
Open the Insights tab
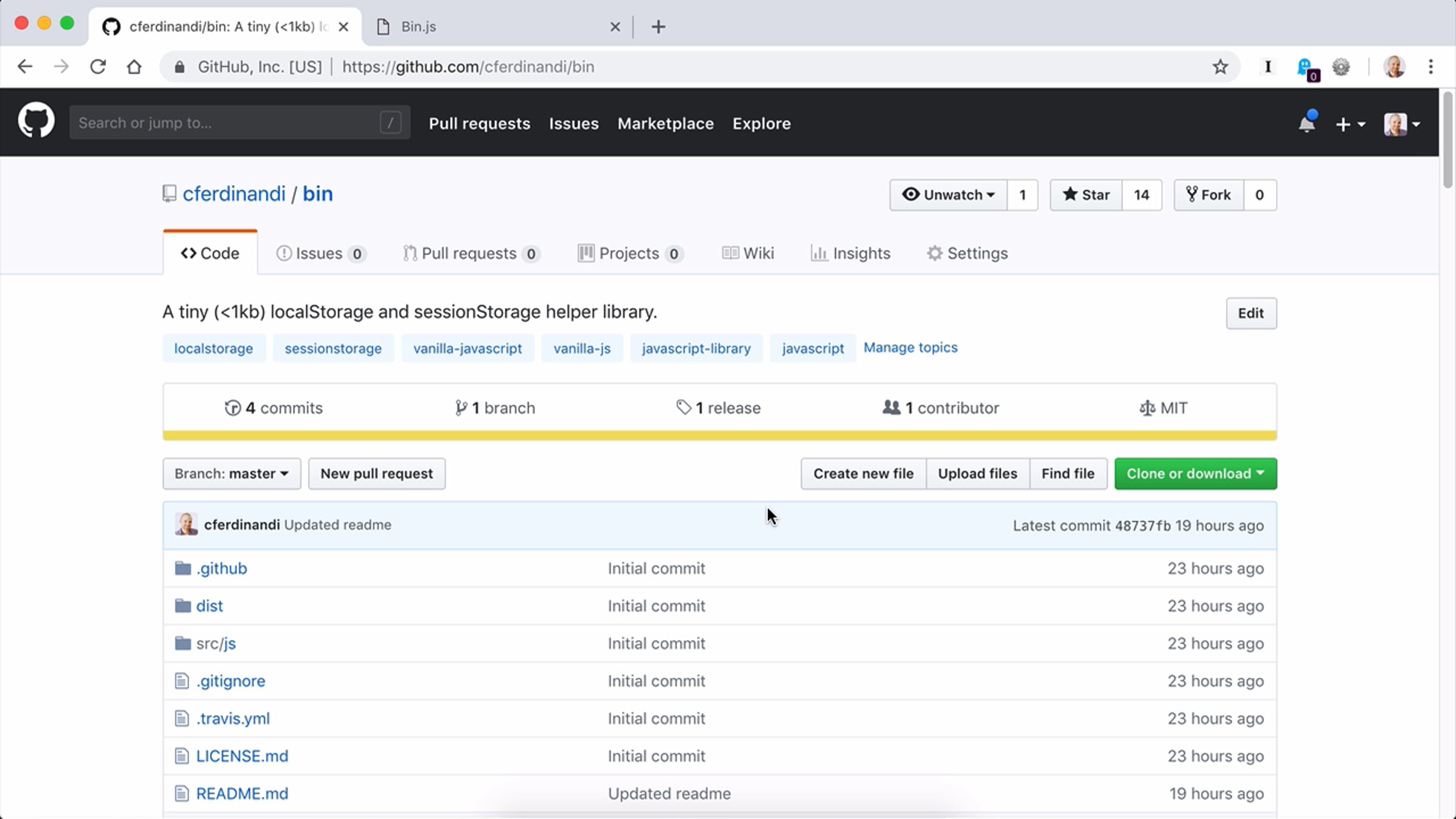851,254
